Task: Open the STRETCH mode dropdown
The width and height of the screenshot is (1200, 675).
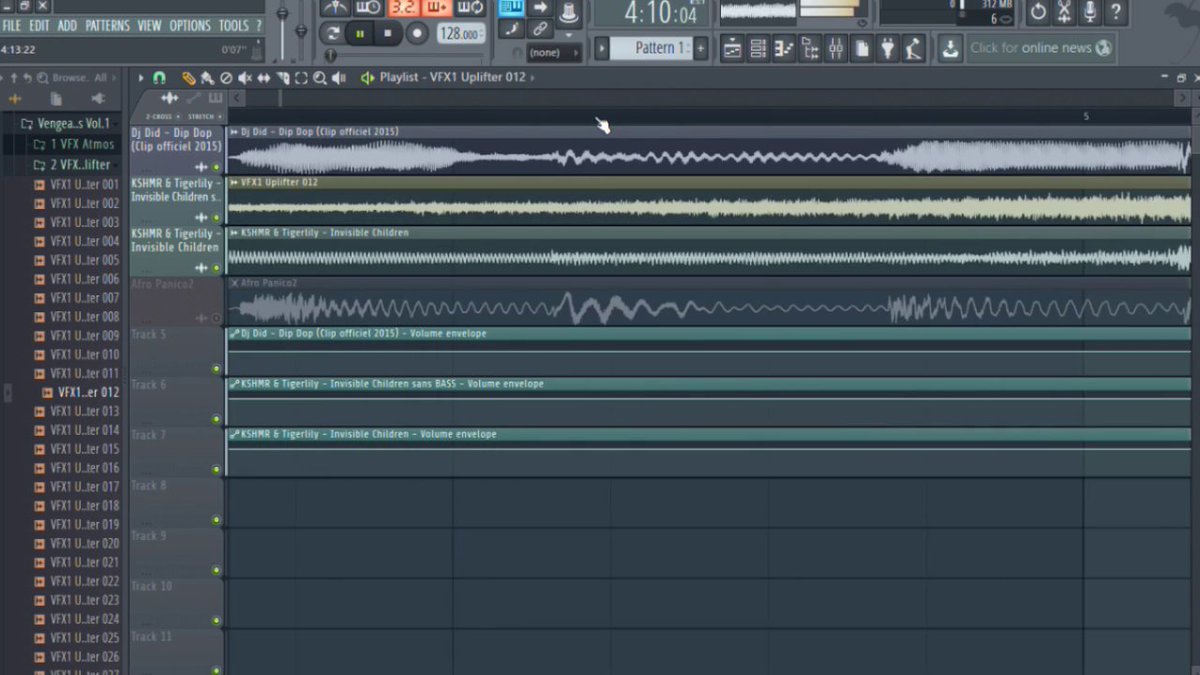Action: [x=204, y=117]
